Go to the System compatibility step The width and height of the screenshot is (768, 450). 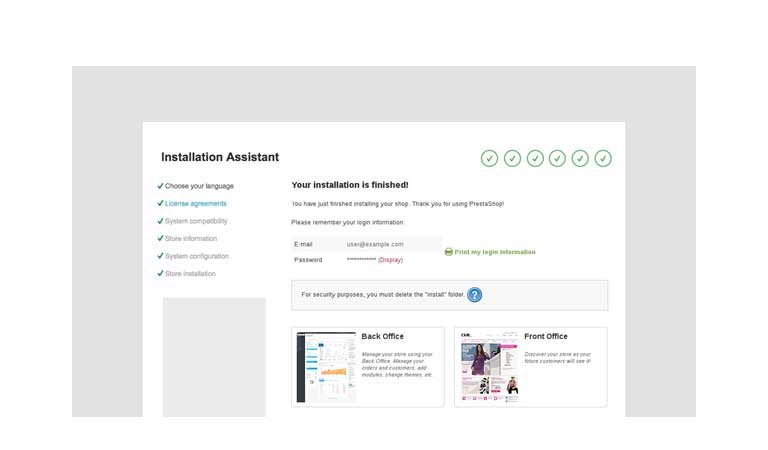pyautogui.click(x=196, y=221)
